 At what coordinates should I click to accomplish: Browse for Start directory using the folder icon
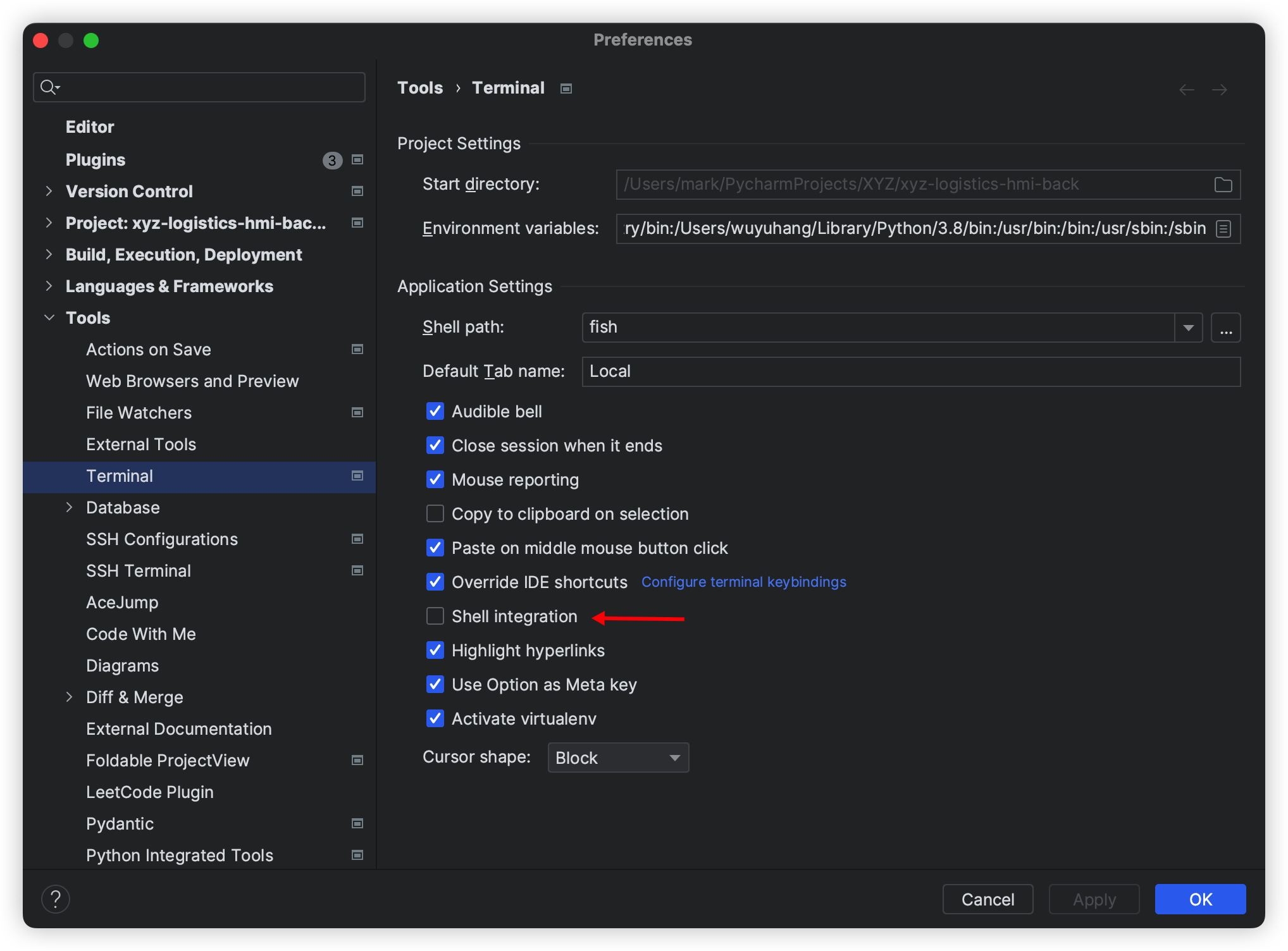pyautogui.click(x=1223, y=184)
